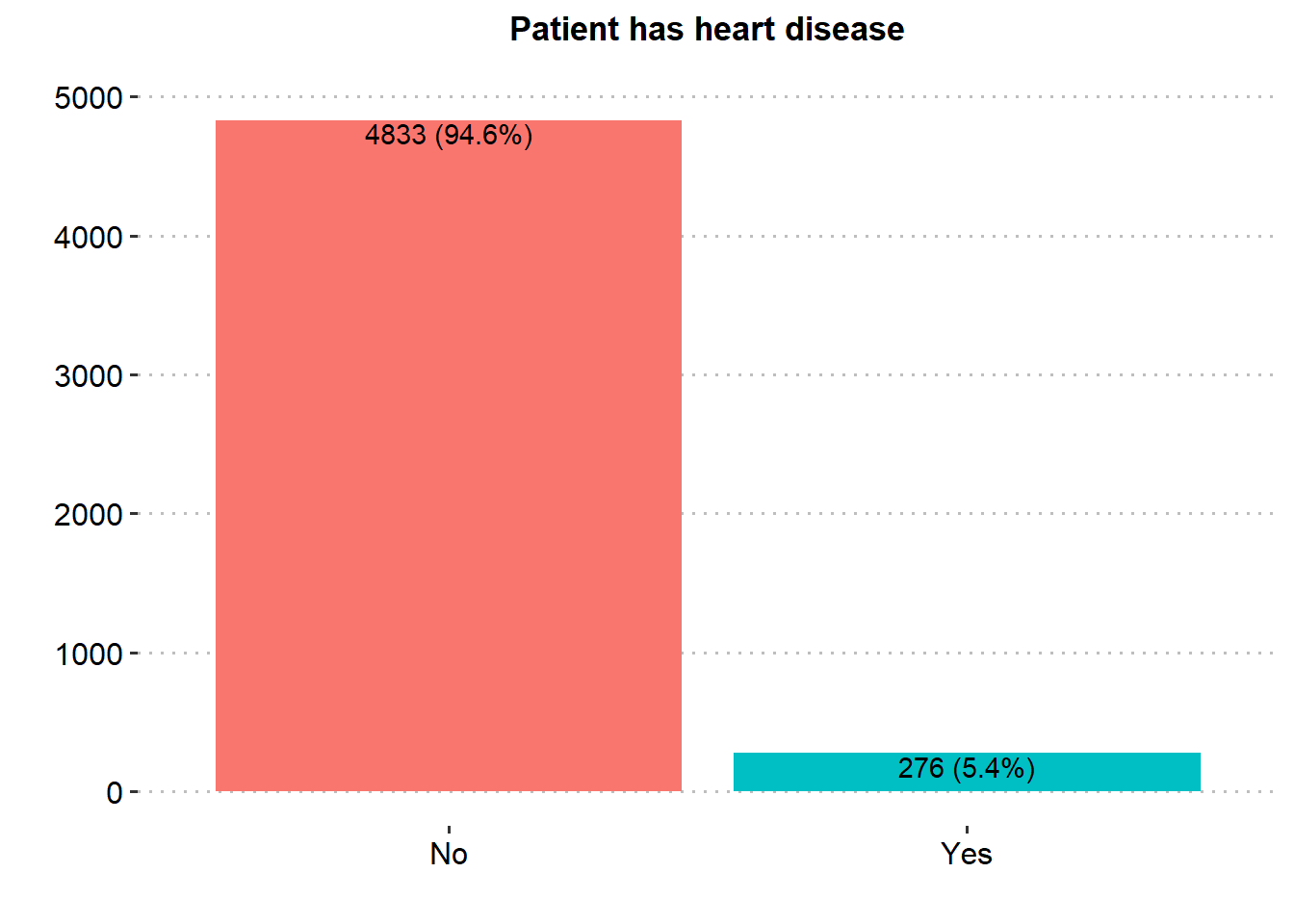Click the y-axis tick mark beside 2000
Image resolution: width=1294 pixels, height=924 pixels.
pyautogui.click(x=135, y=514)
